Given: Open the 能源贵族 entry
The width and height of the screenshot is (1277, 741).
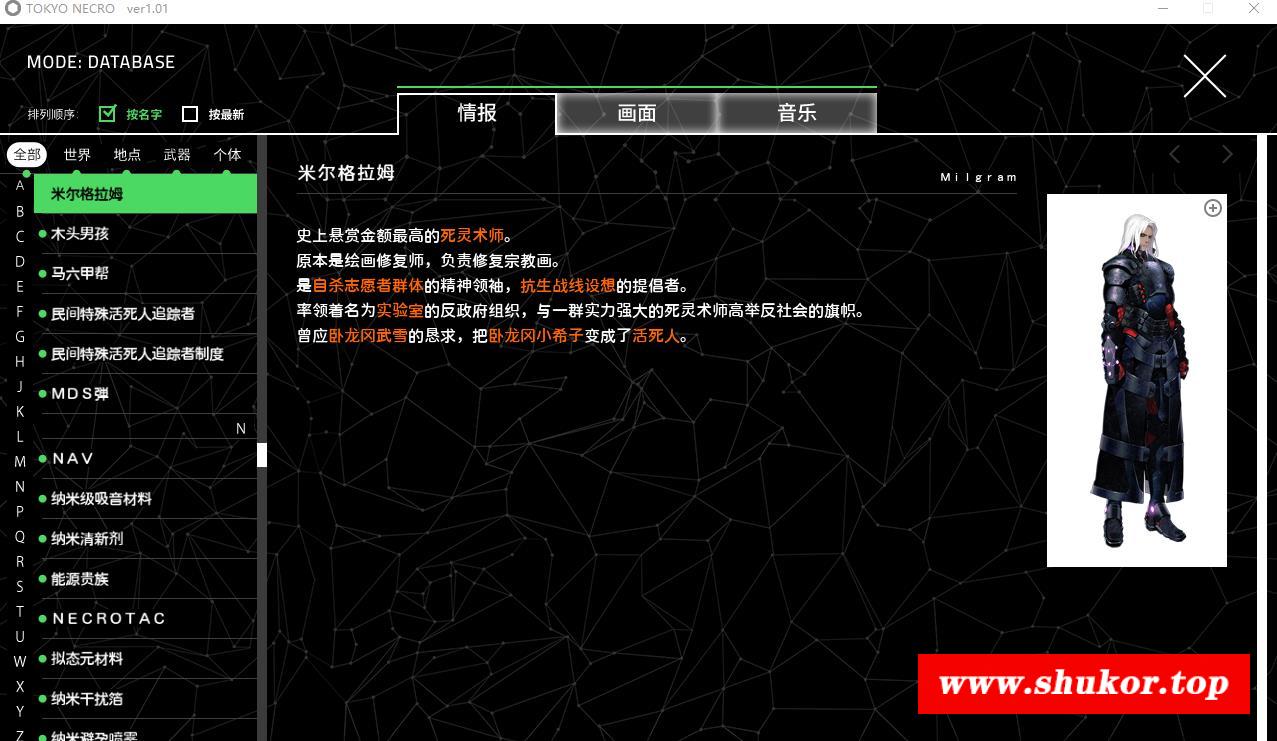Looking at the screenshot, I should click(145, 578).
